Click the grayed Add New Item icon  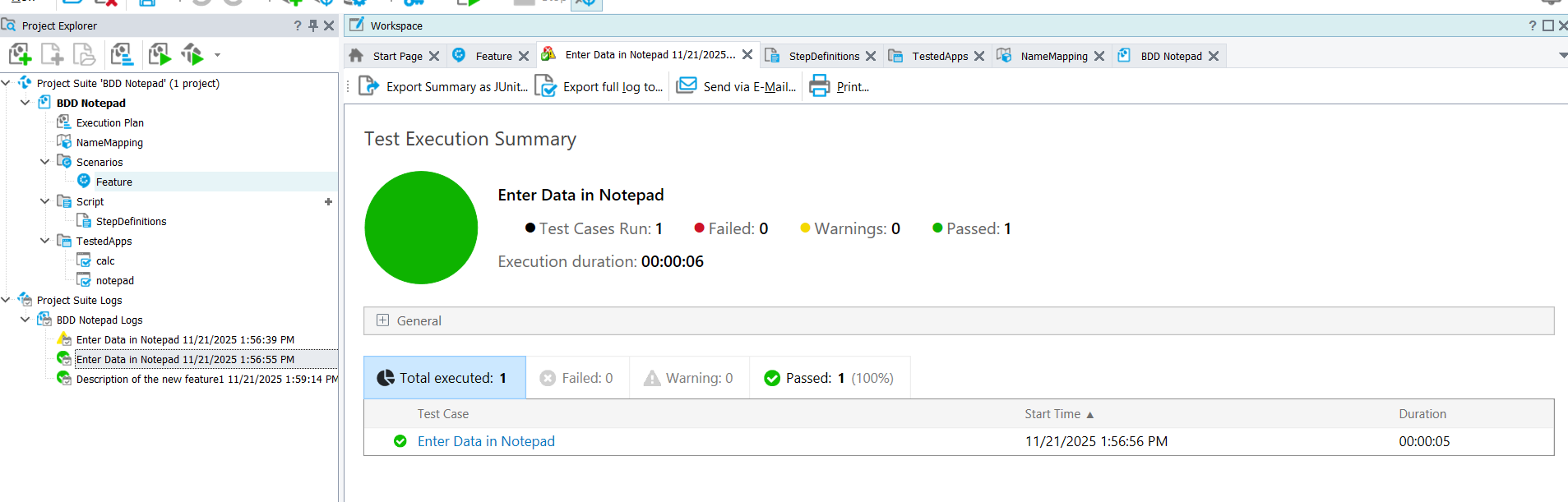point(52,55)
